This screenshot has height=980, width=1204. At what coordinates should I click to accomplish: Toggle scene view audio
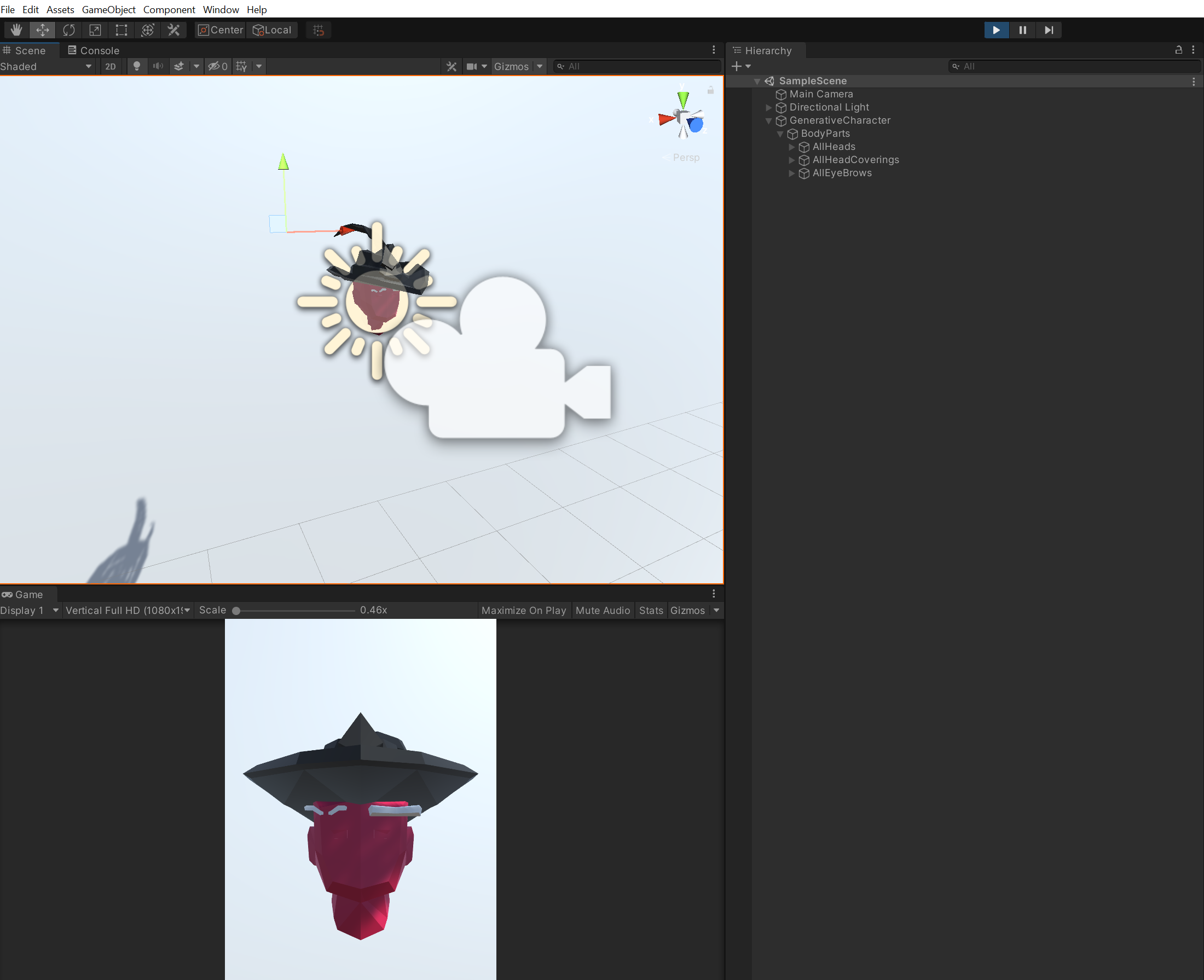(x=158, y=66)
